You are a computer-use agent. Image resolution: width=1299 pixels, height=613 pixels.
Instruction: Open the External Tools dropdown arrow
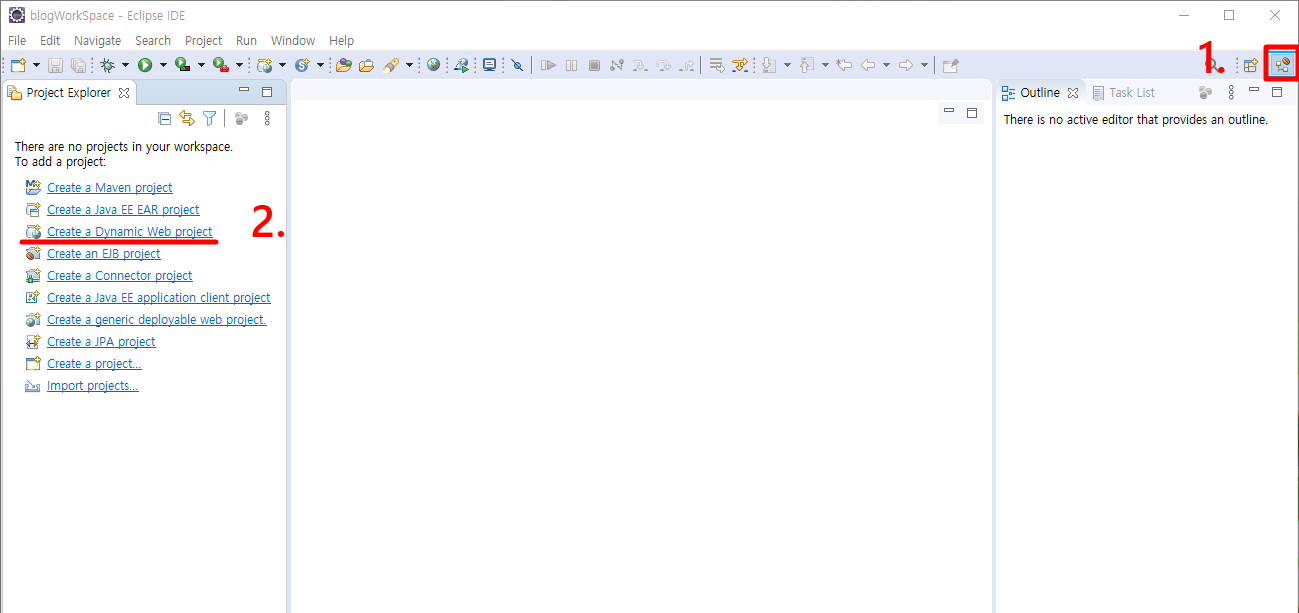(x=239, y=65)
